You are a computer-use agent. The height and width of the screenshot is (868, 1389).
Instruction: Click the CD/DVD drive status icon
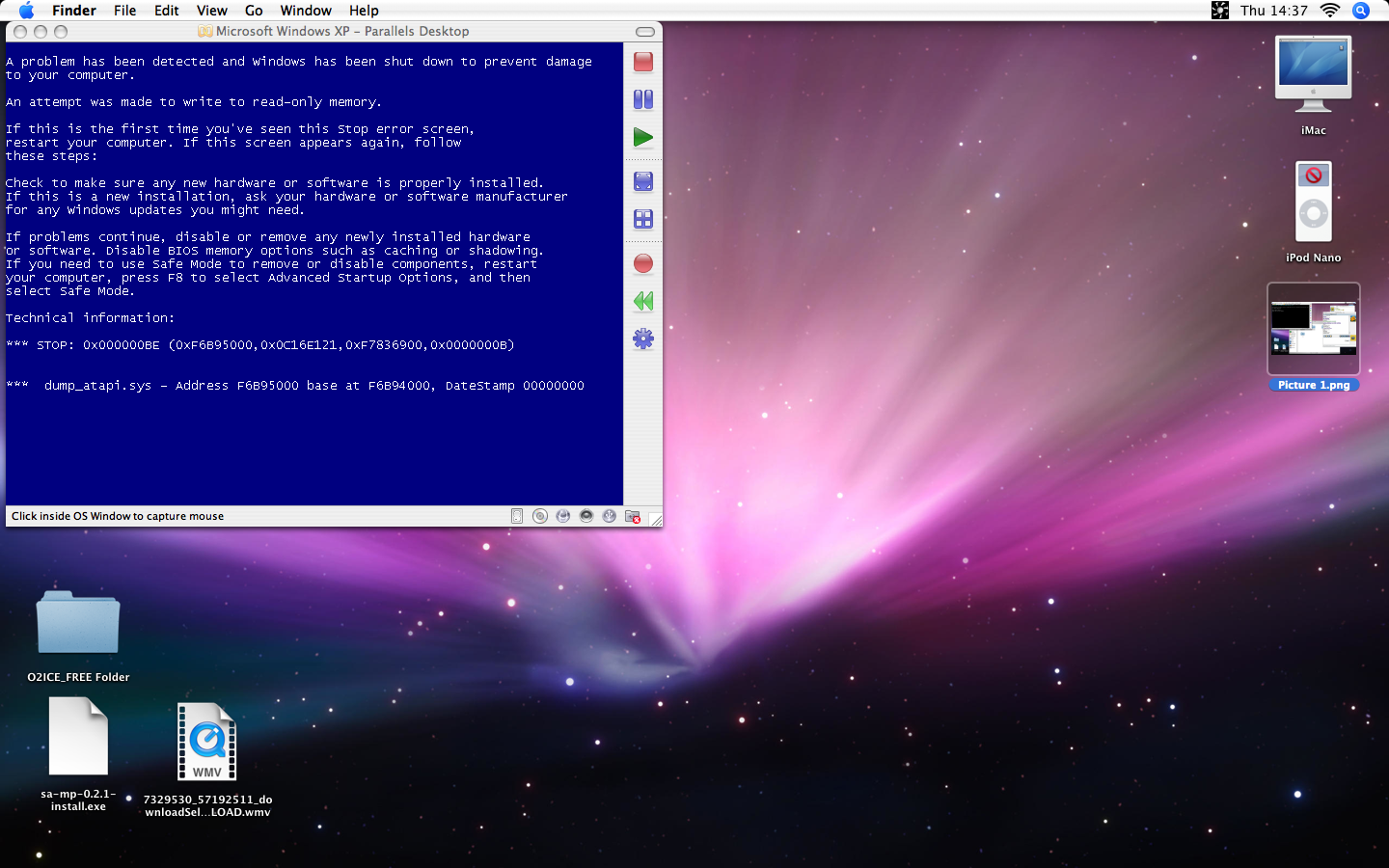(x=540, y=516)
